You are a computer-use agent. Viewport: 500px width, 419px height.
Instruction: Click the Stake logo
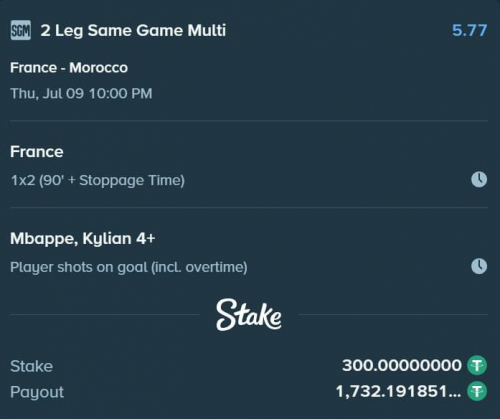(x=249, y=315)
